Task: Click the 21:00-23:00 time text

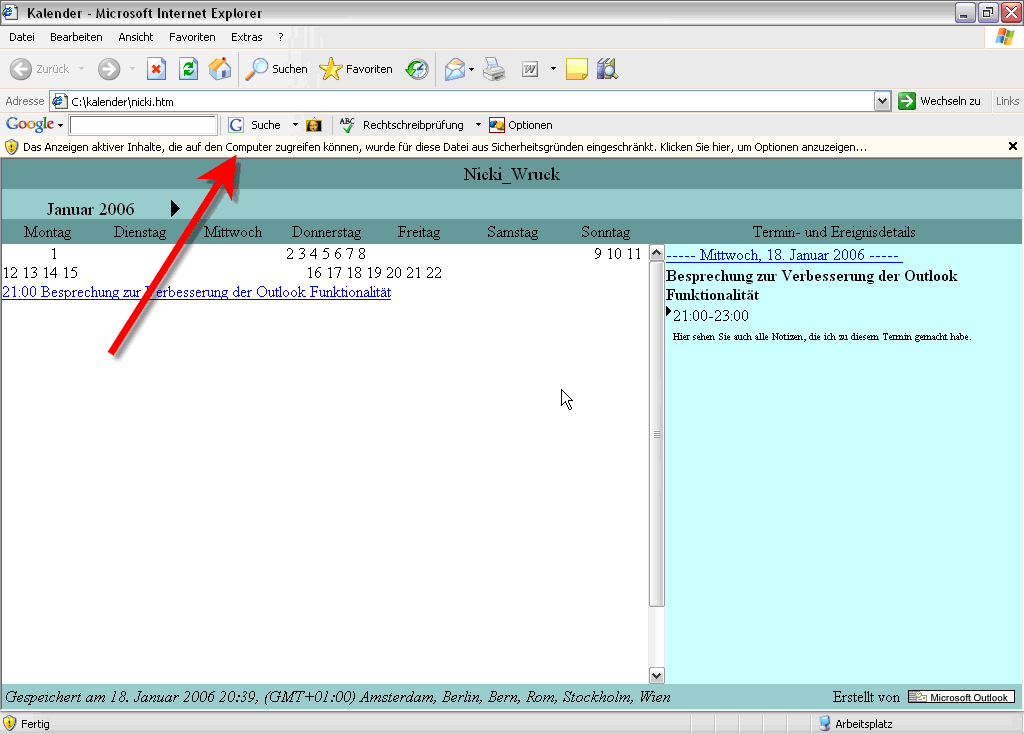Action: pos(711,316)
